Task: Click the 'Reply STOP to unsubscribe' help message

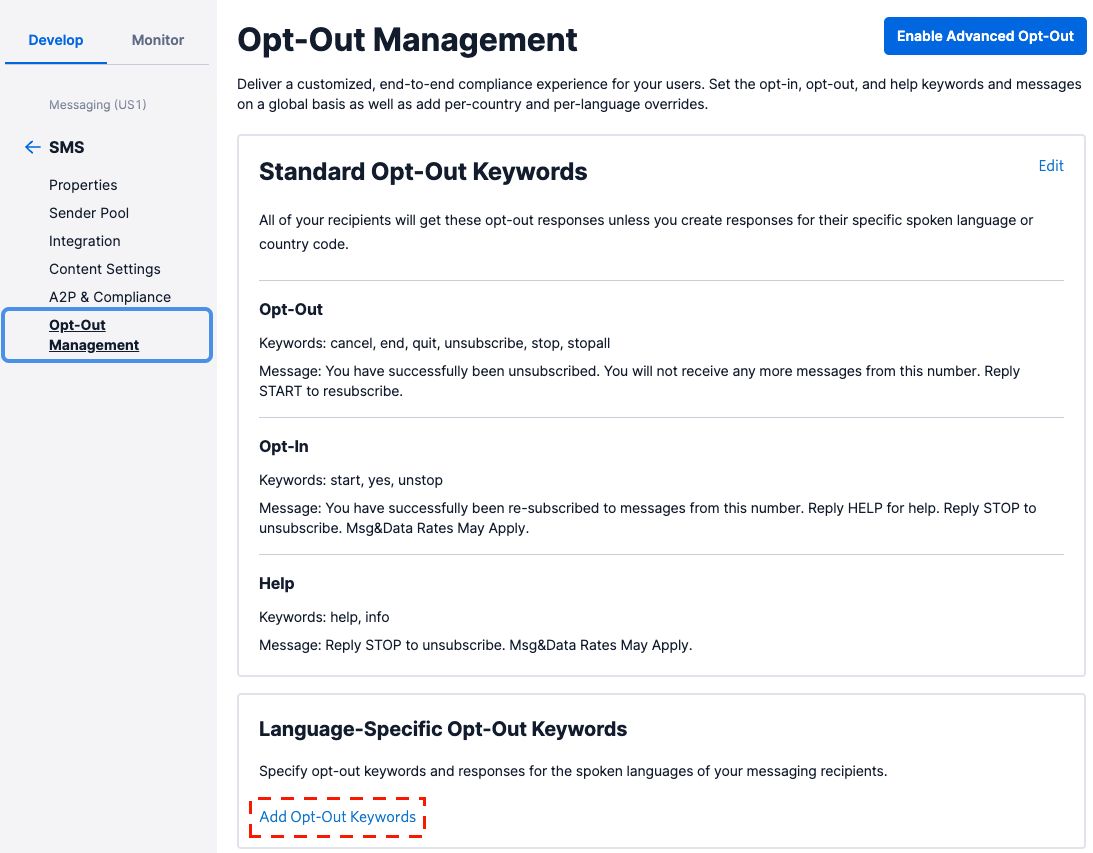Action: pyautogui.click(x=475, y=645)
